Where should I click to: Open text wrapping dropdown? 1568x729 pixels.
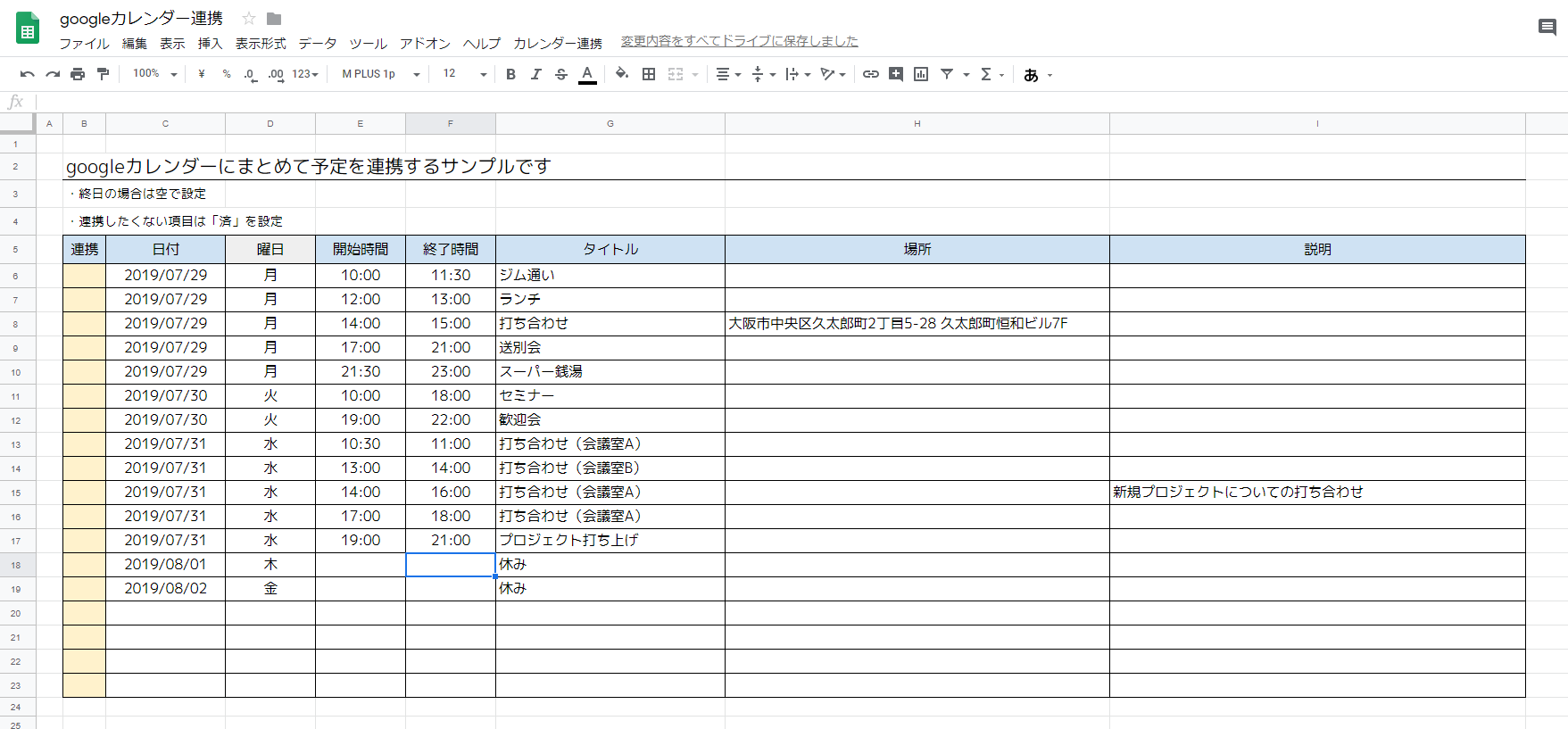pos(797,74)
